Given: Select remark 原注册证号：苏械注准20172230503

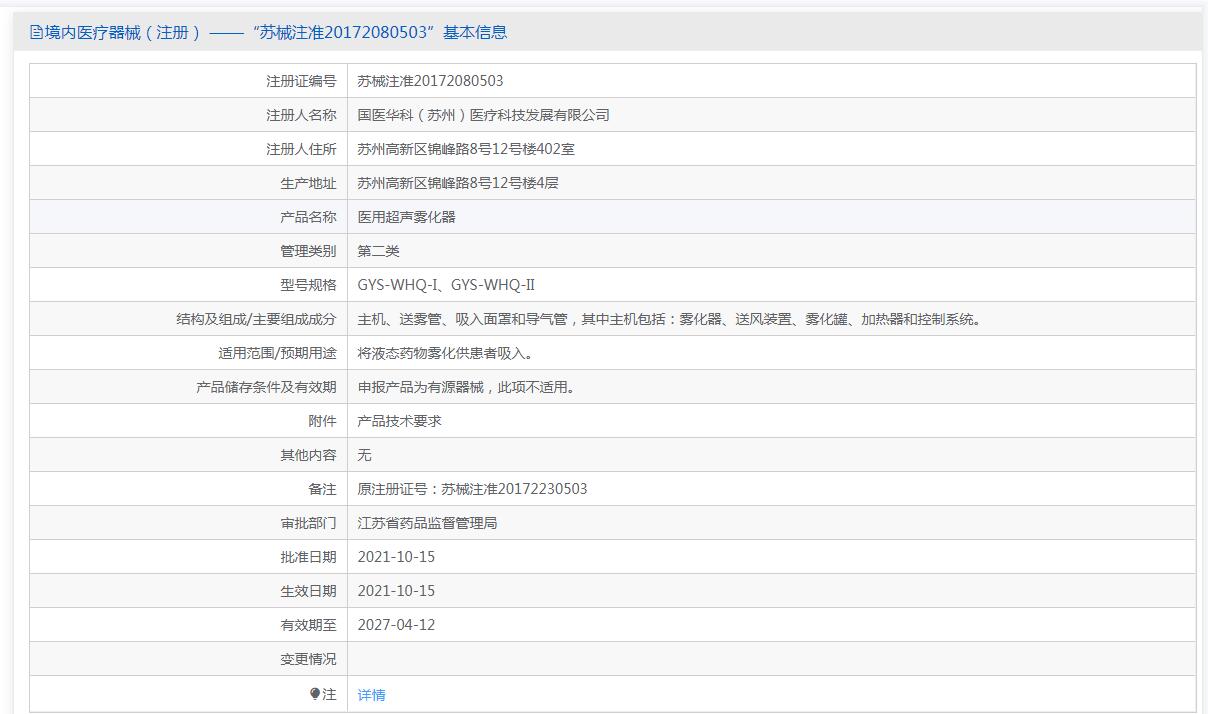Looking at the screenshot, I should 473,489.
